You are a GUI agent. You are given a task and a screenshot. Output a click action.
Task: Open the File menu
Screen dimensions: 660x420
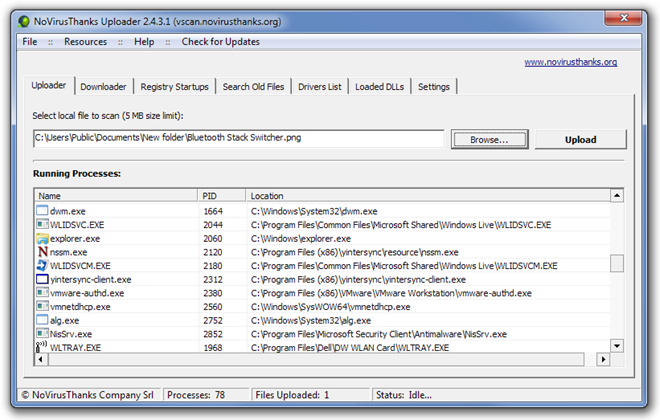pos(29,42)
